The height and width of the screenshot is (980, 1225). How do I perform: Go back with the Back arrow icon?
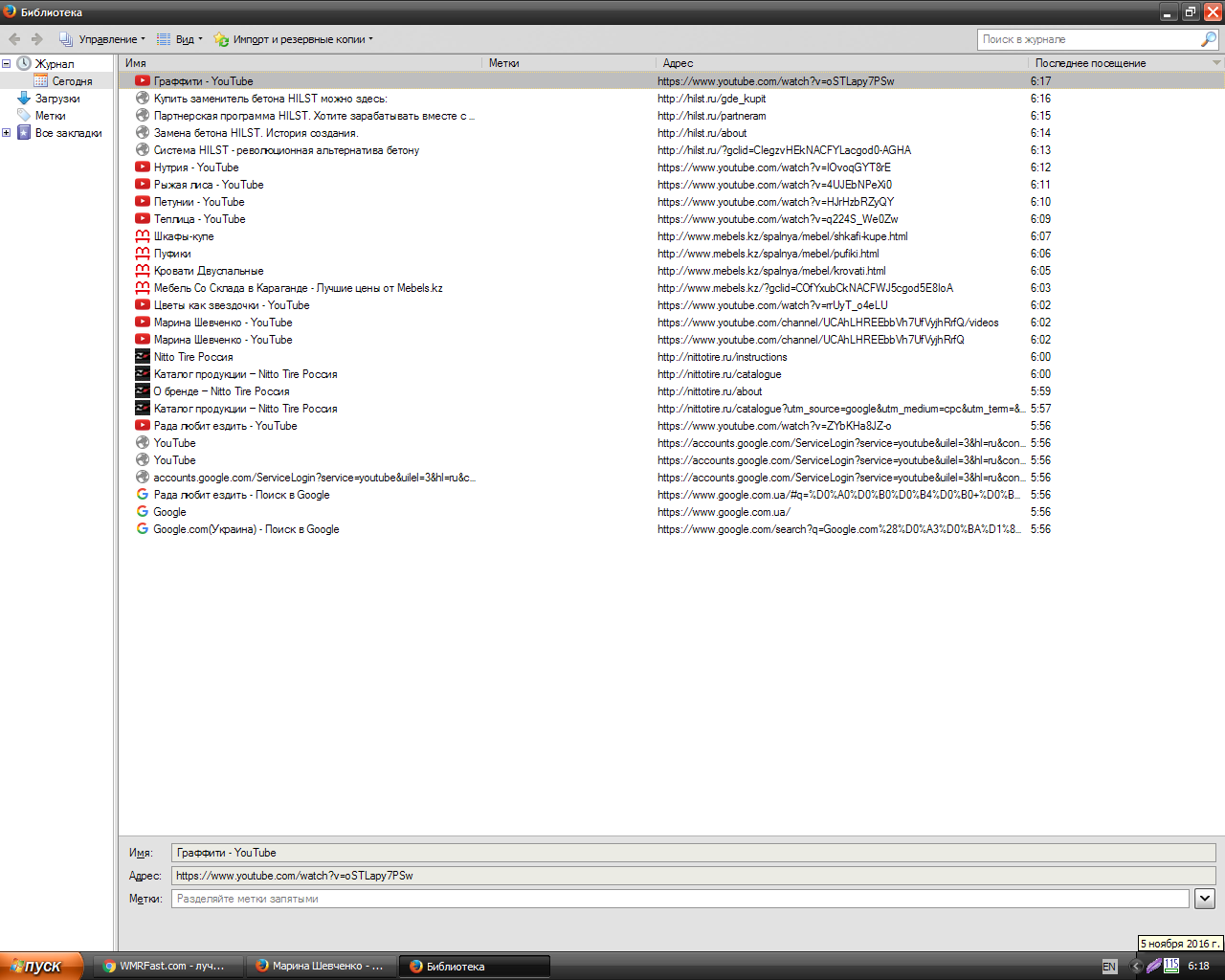pos(14,39)
